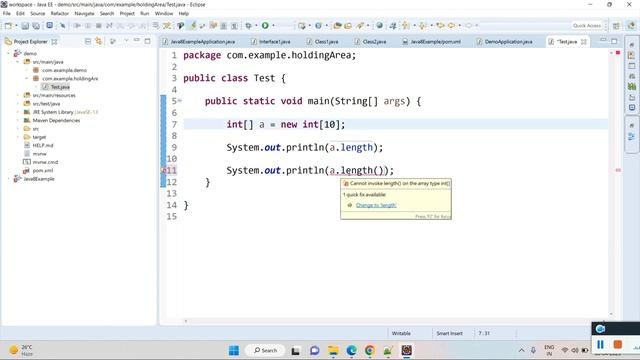Stop the screen recording
Screen dimensions: 640x360
click(x=618, y=344)
